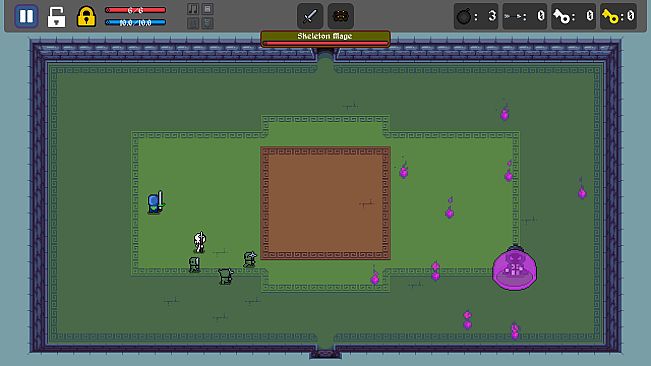
Task: Click the red health bar showing 6/6
Action: point(135,10)
